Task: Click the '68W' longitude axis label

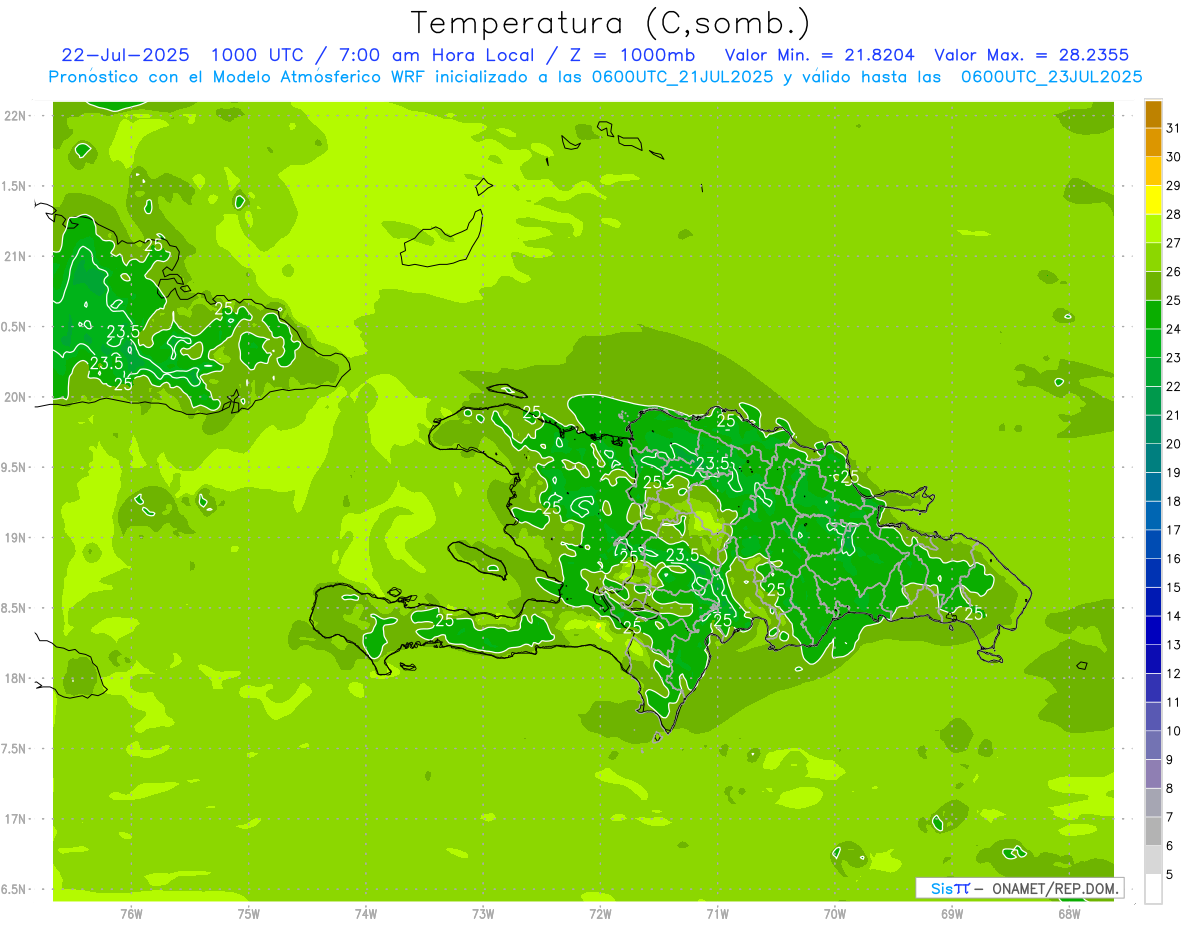Action: 1069,913
